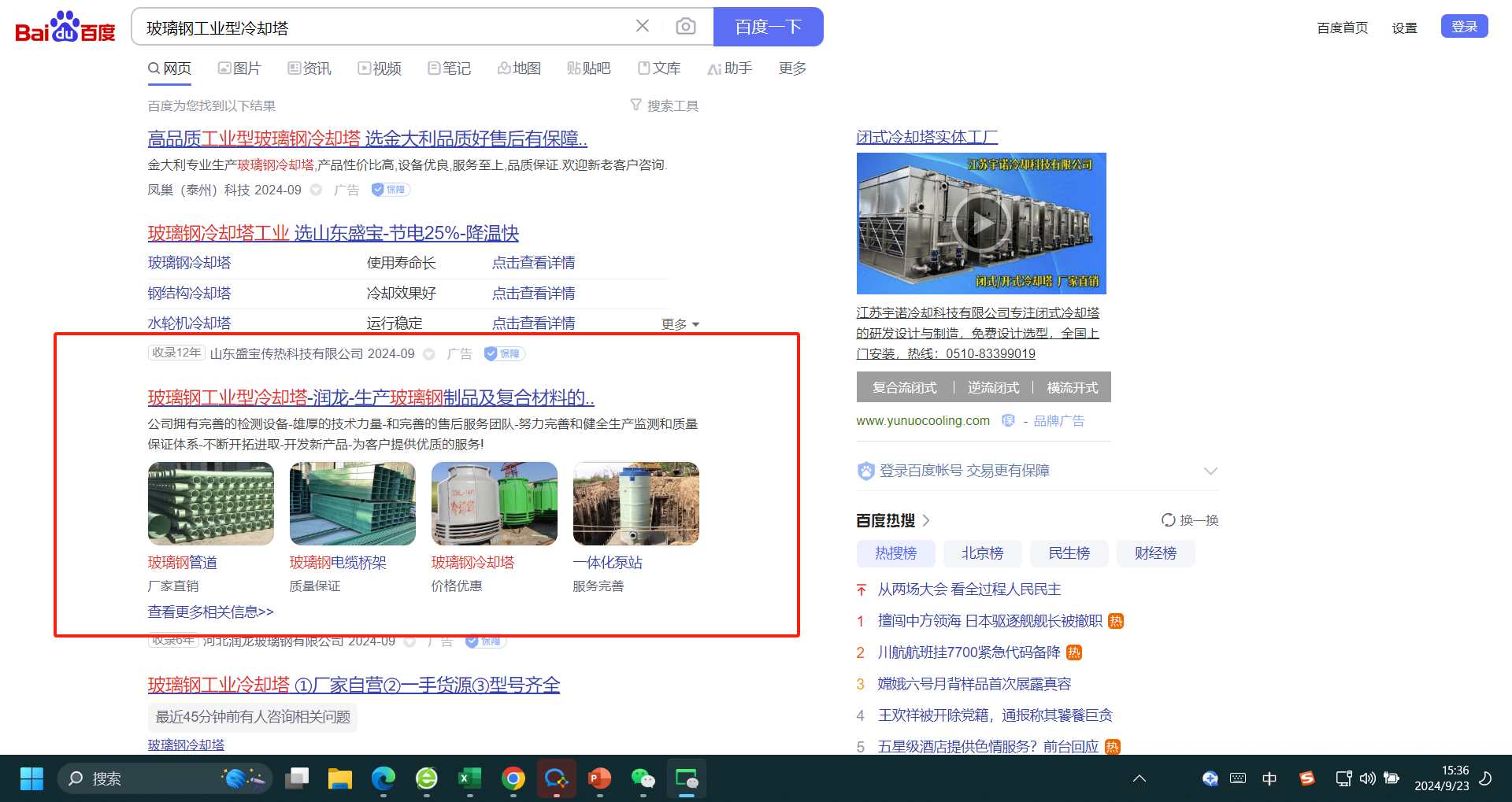The width and height of the screenshot is (1512, 802).
Task: Click the 玻璃钢冷却塔 product thumbnail
Action: tap(494, 504)
